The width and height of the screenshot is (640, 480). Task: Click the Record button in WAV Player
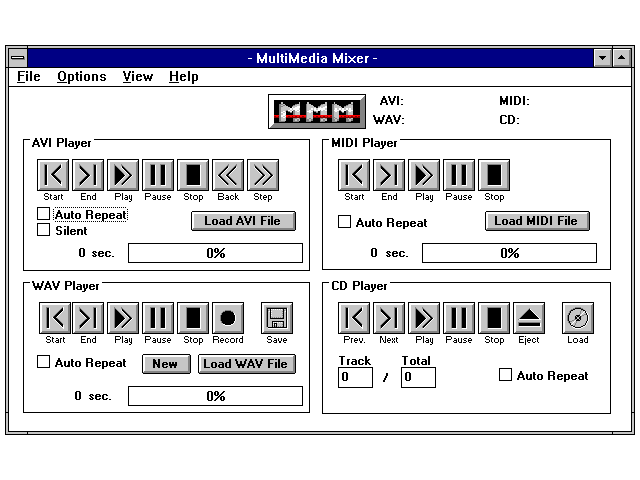[x=227, y=318]
